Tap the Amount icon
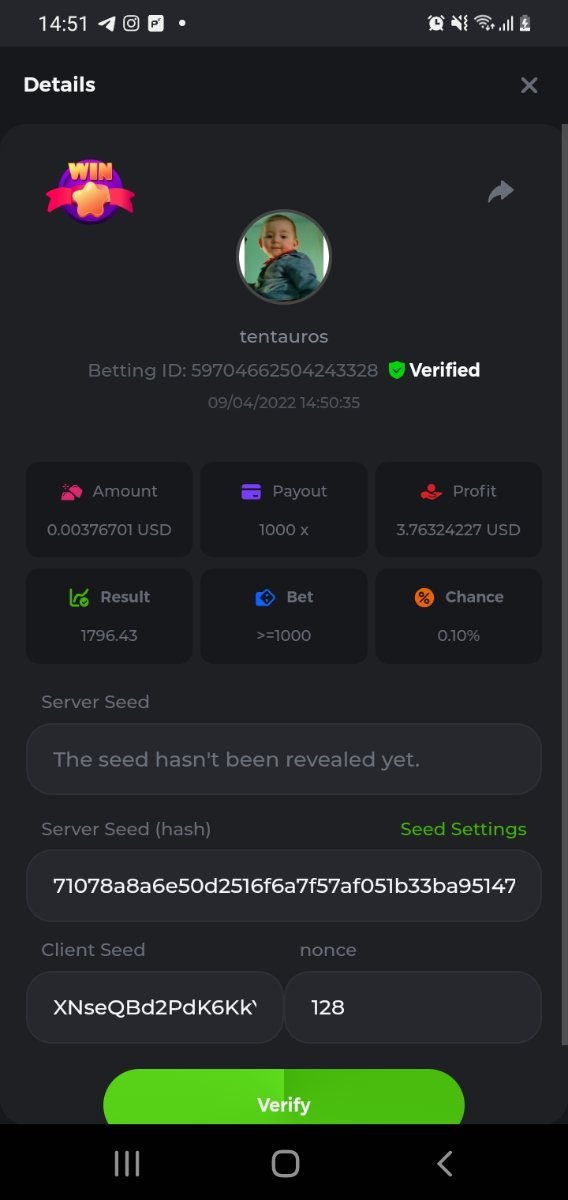The image size is (568, 1200). (71, 491)
